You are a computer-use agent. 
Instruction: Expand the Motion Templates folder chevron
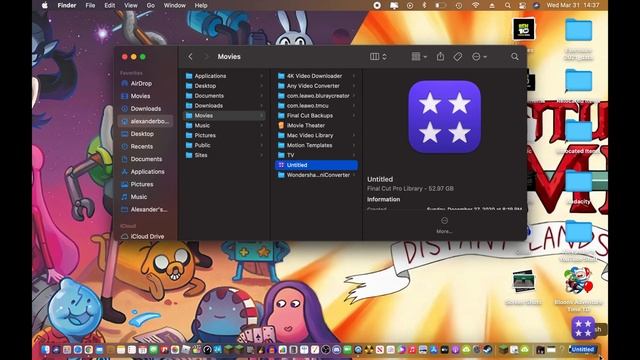point(354,145)
